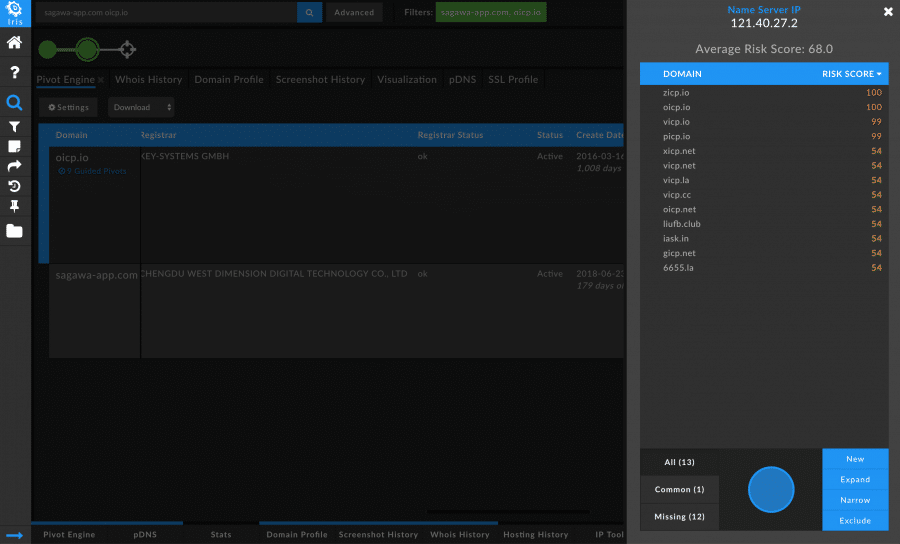
Task: Click the green sagawa-app.com, oicp.io filter
Action: [491, 12]
